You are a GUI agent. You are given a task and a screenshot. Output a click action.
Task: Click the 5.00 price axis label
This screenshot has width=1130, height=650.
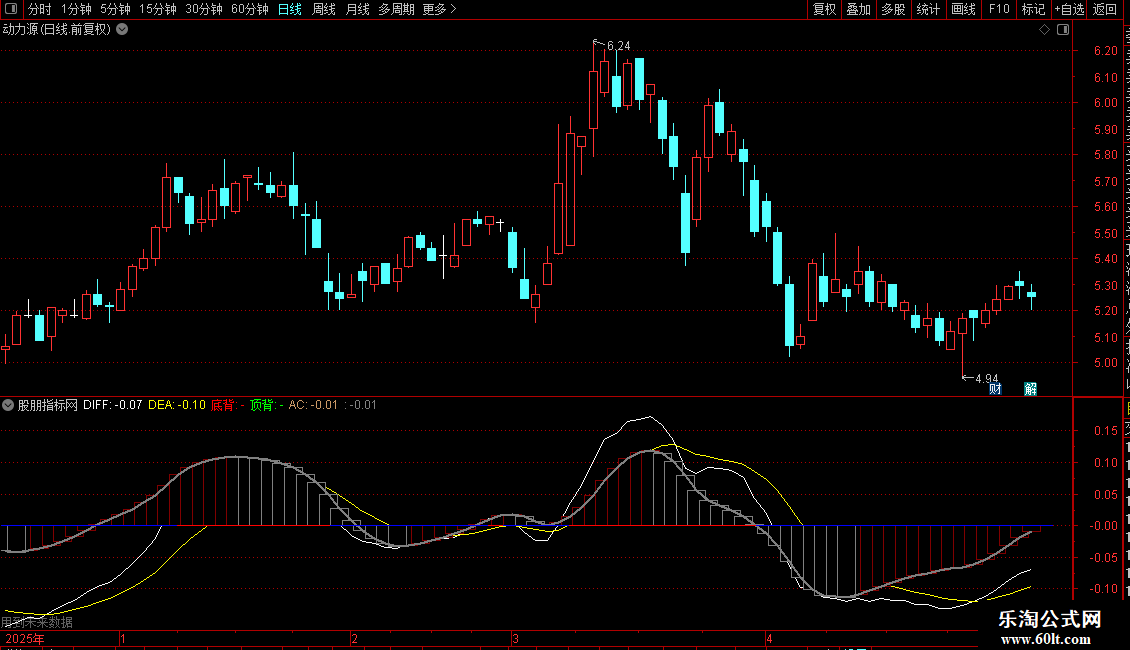coord(1105,363)
